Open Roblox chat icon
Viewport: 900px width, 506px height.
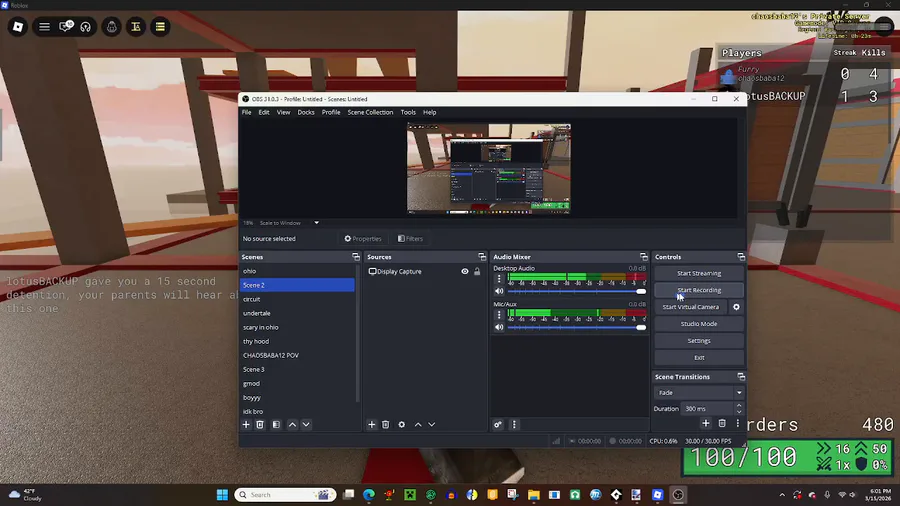coord(66,26)
